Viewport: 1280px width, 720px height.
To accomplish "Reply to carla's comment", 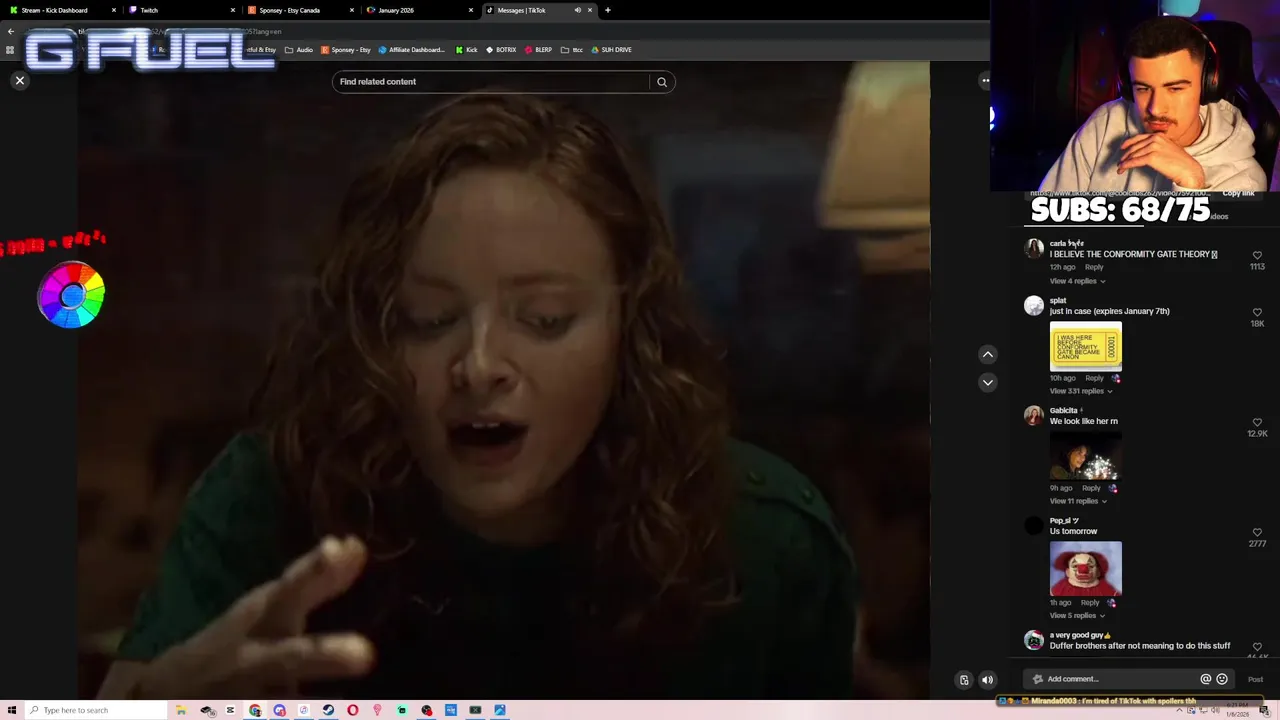I will click(1094, 267).
